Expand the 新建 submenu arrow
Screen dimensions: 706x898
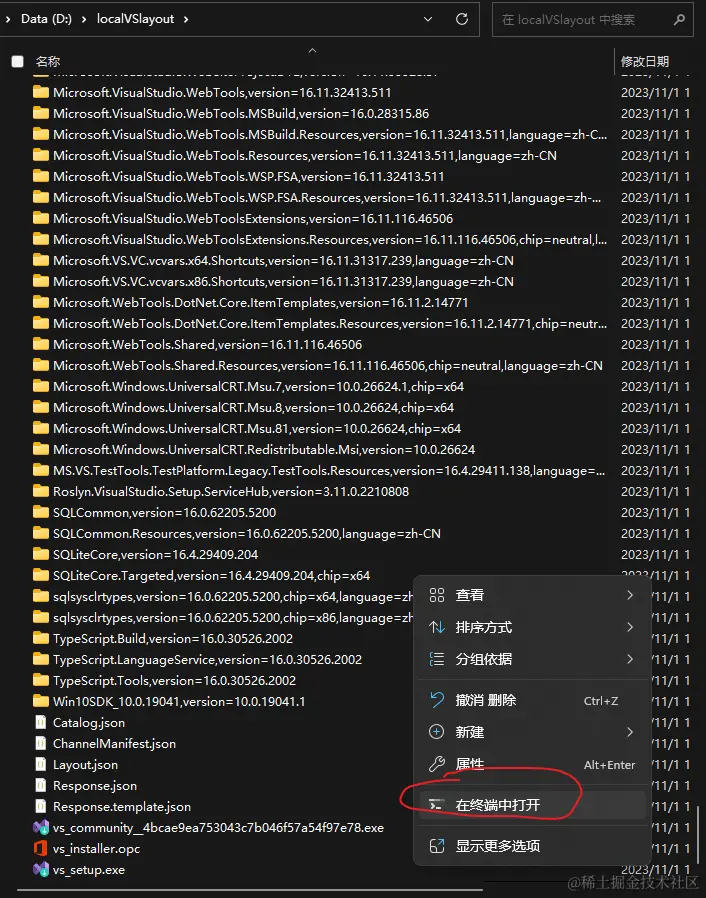[x=630, y=732]
